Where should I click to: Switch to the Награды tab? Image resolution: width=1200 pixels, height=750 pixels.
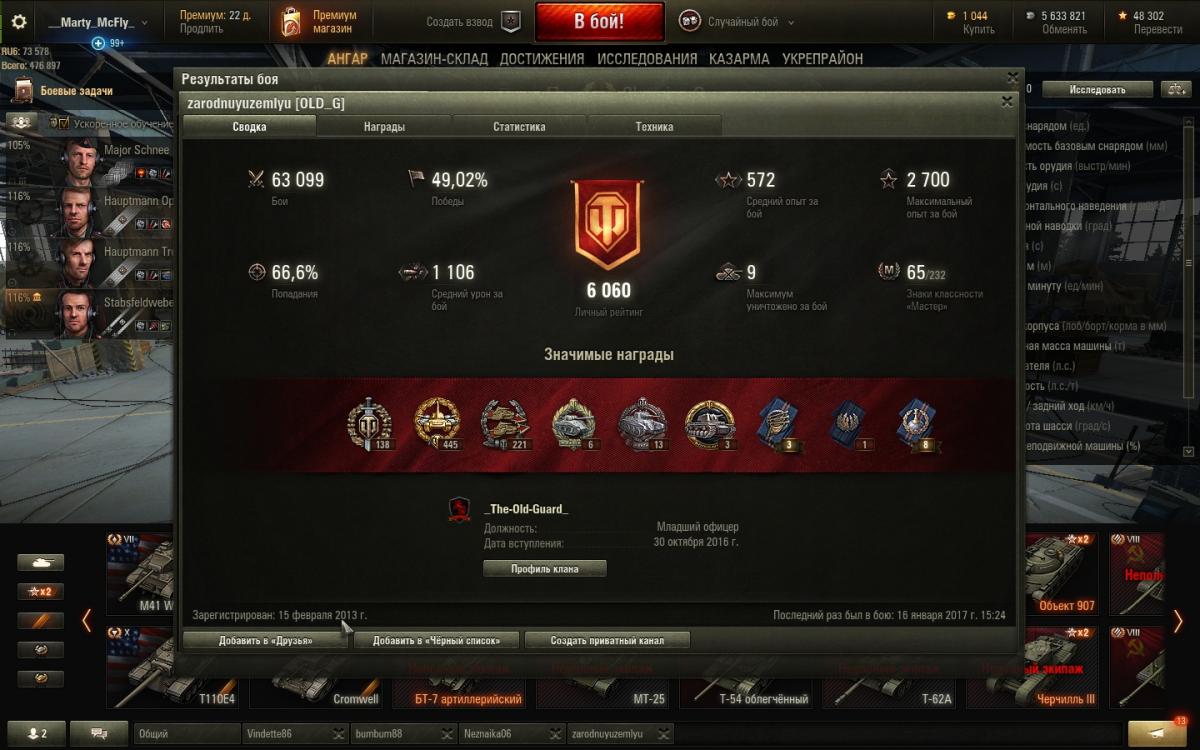click(x=385, y=127)
